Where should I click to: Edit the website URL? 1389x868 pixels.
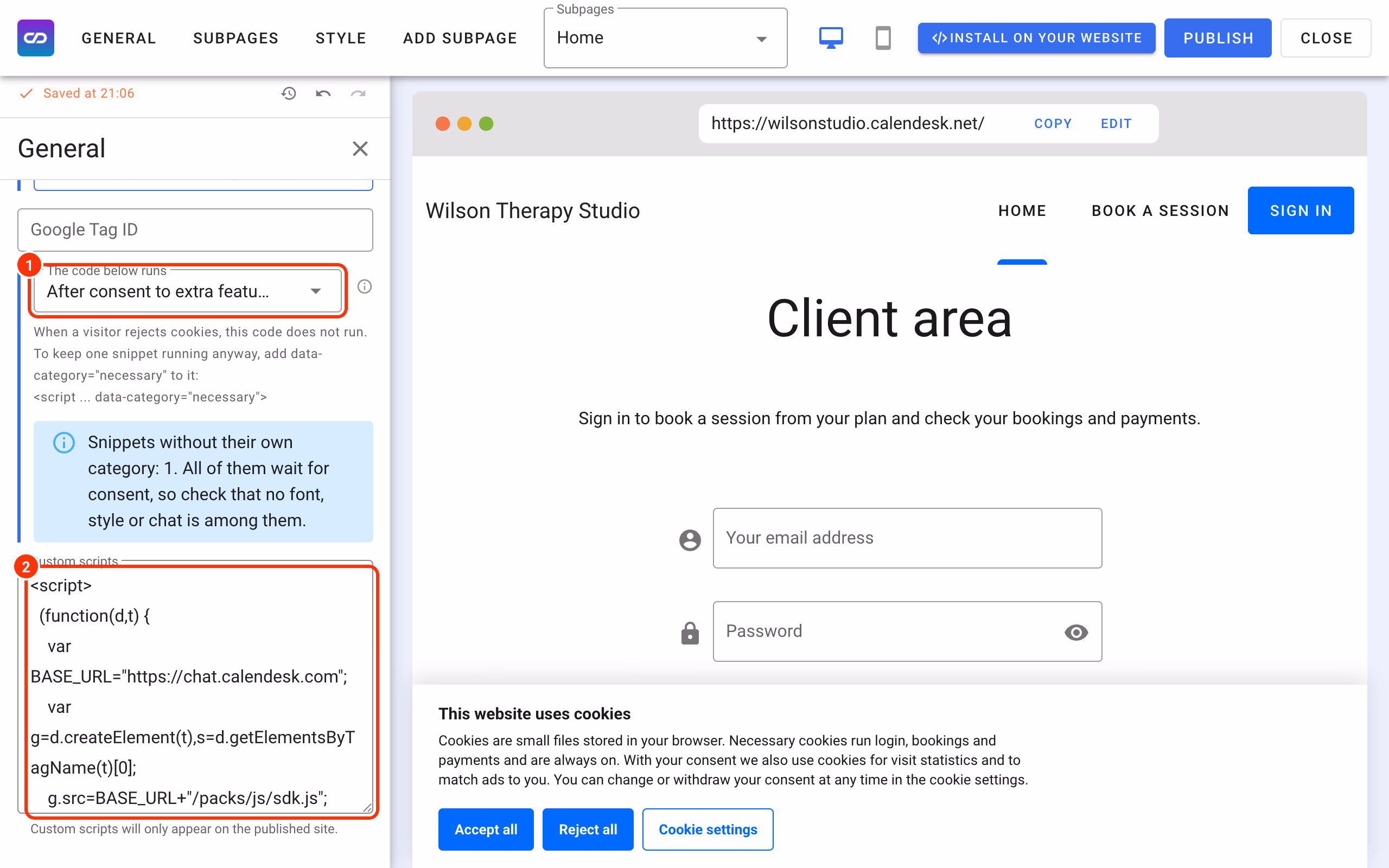[1116, 124]
